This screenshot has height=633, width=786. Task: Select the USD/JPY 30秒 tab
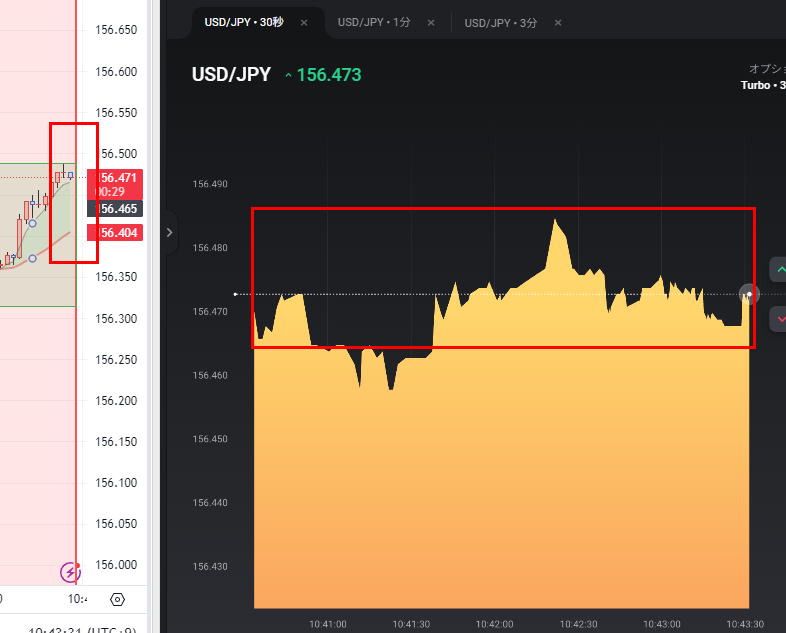click(243, 22)
